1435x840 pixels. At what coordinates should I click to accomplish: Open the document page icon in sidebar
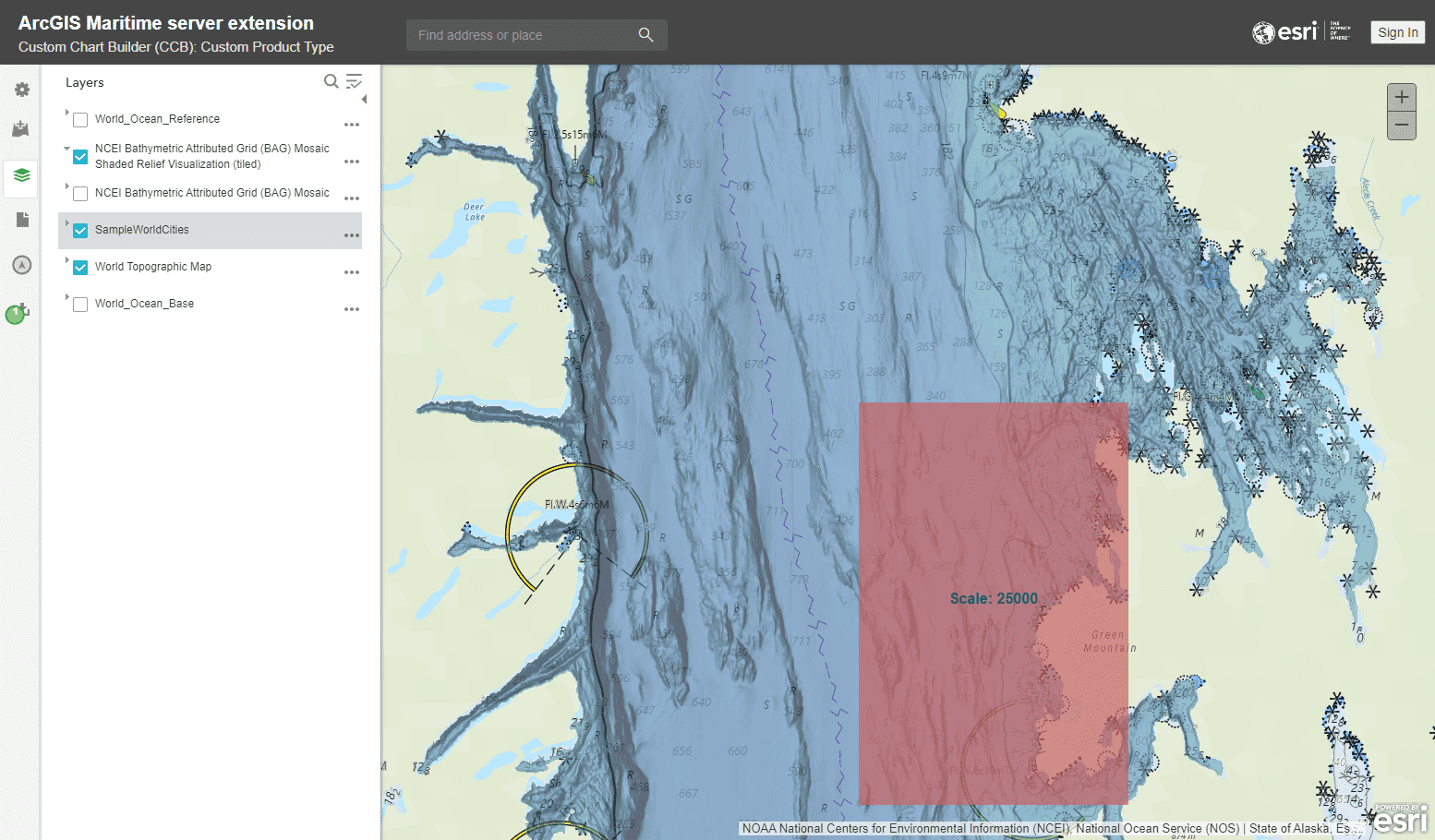(22, 220)
